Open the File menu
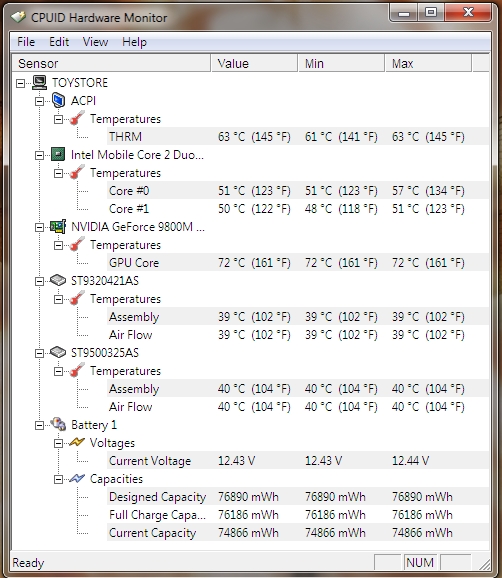Viewport: 502px width, 578px height. coord(26,42)
